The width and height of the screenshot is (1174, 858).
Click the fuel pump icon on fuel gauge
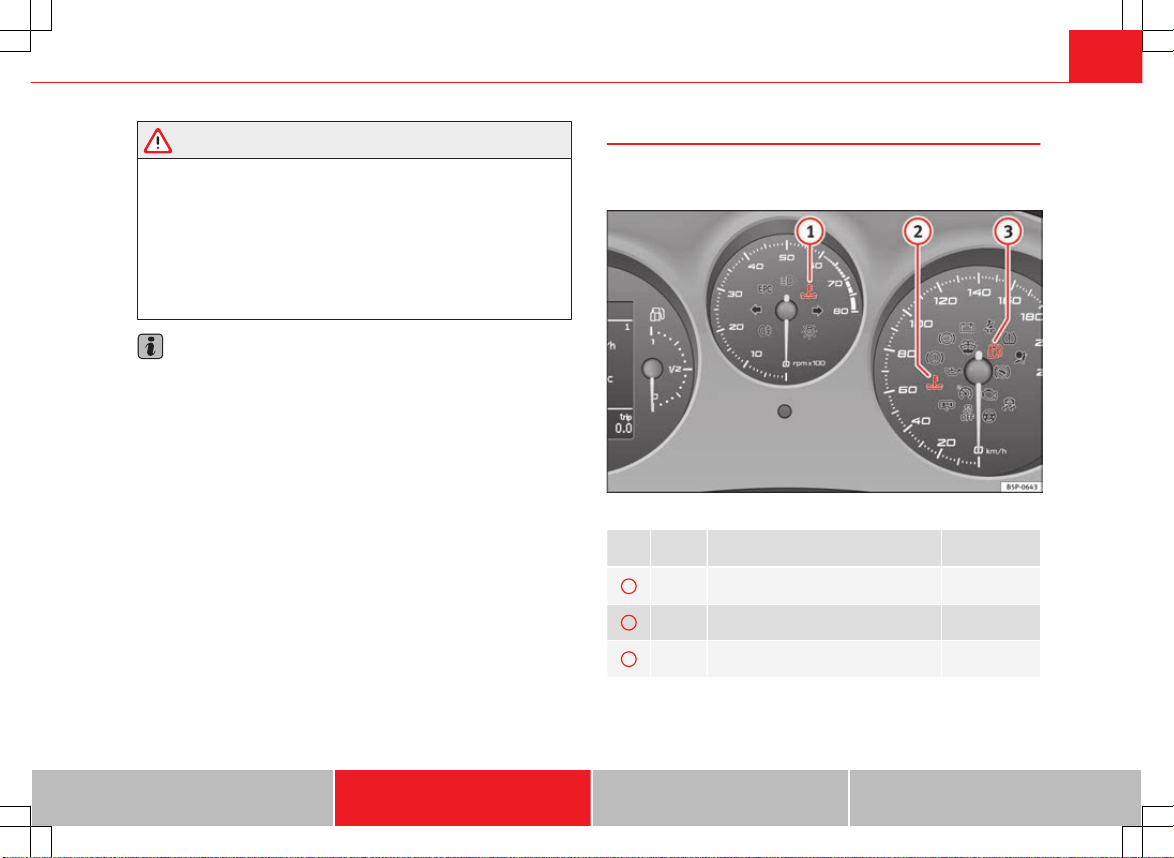coord(657,314)
